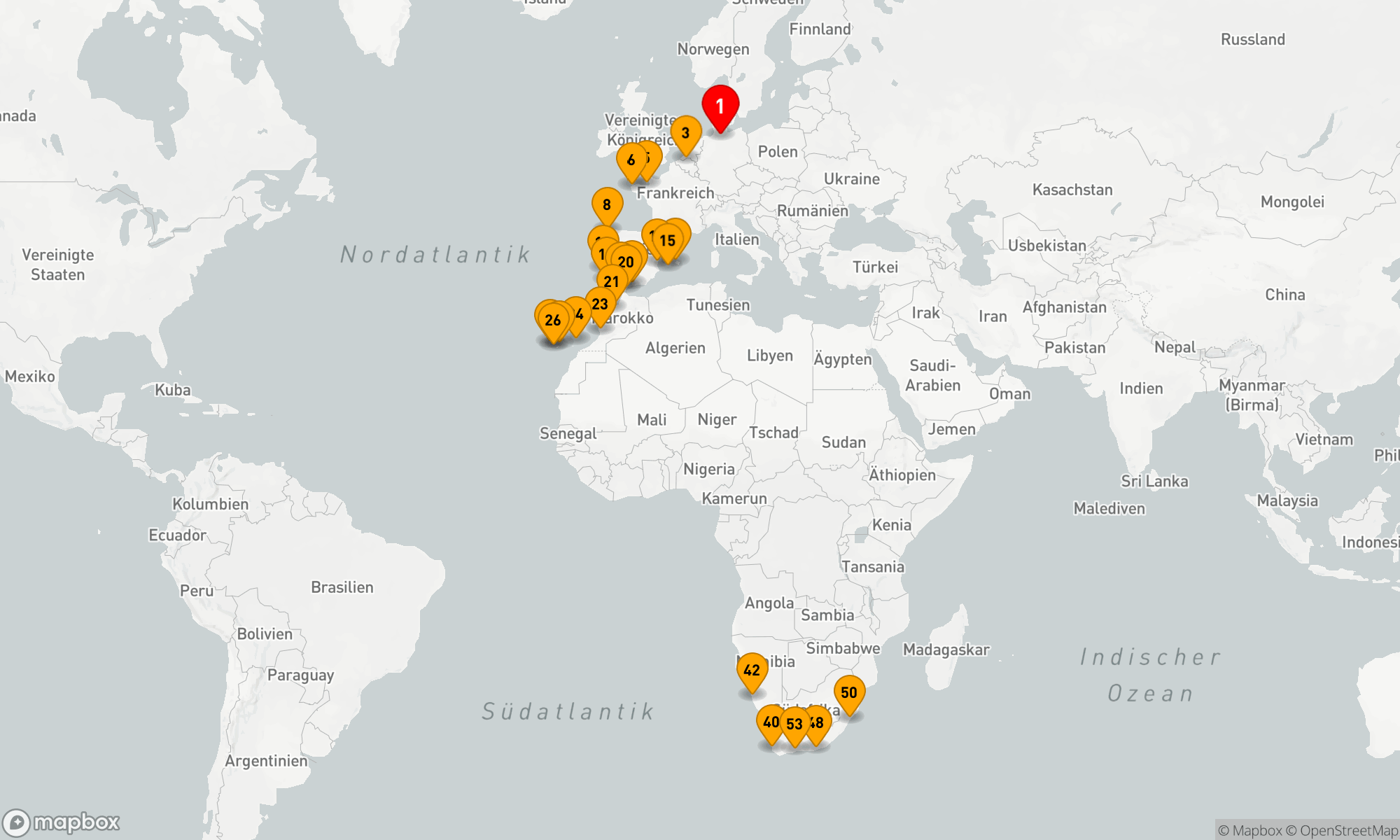This screenshot has height=840, width=1400.
Task: Select marker 48 on South Africa's south coast
Action: coord(820,723)
